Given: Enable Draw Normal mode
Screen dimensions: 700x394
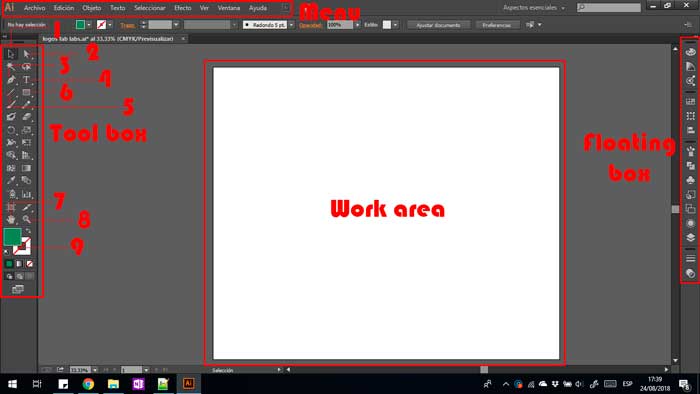Looking at the screenshot, I should point(9,277).
